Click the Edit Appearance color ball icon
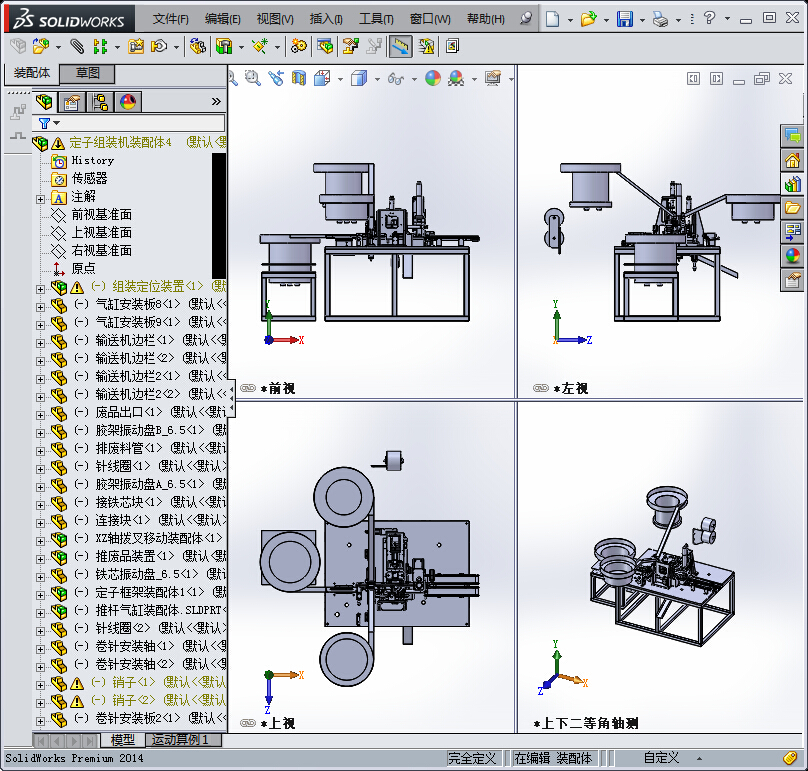Image resolution: width=808 pixels, height=771 pixels. (433, 78)
